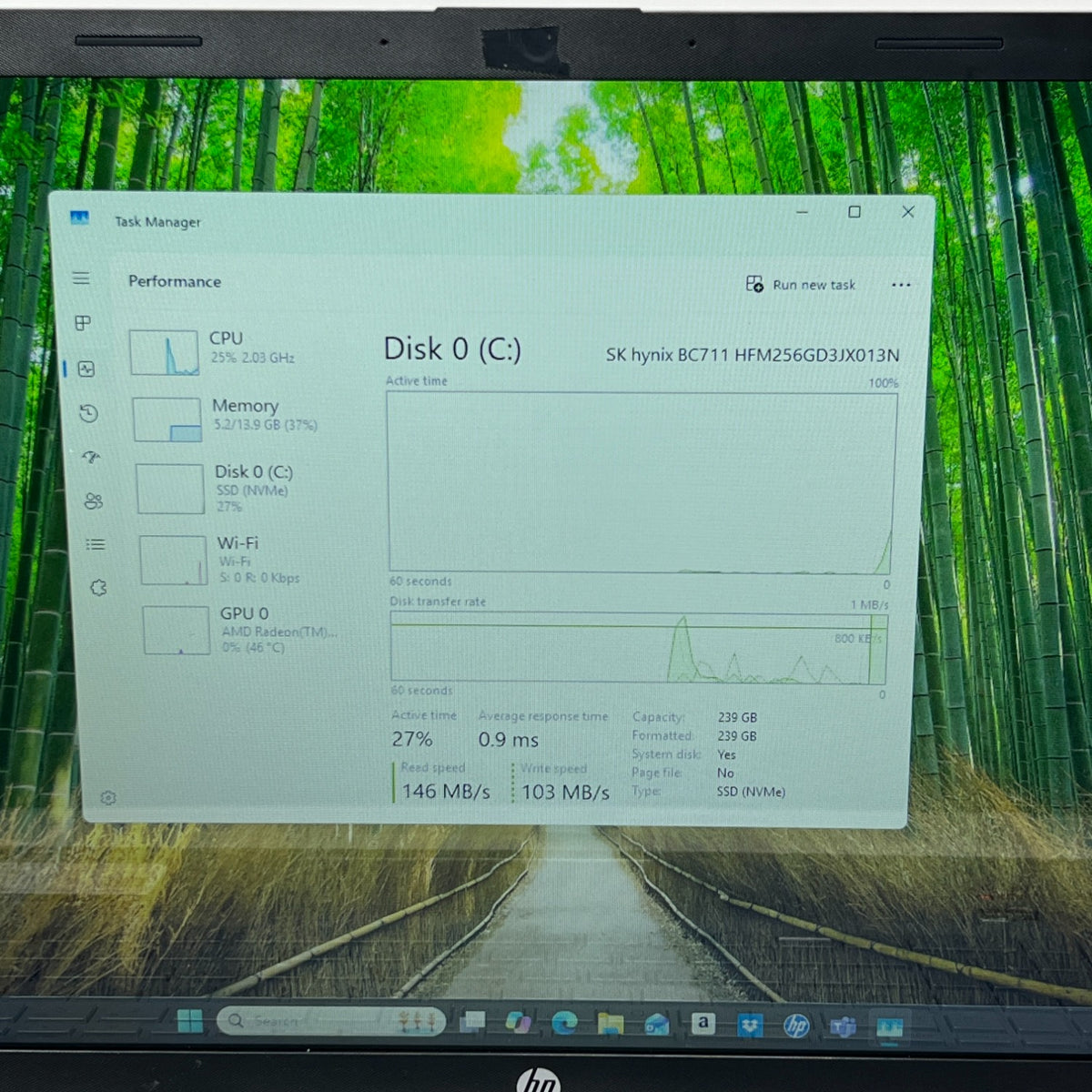Click the System disk value Yes
Viewport: 1092px width, 1092px height.
point(726,754)
